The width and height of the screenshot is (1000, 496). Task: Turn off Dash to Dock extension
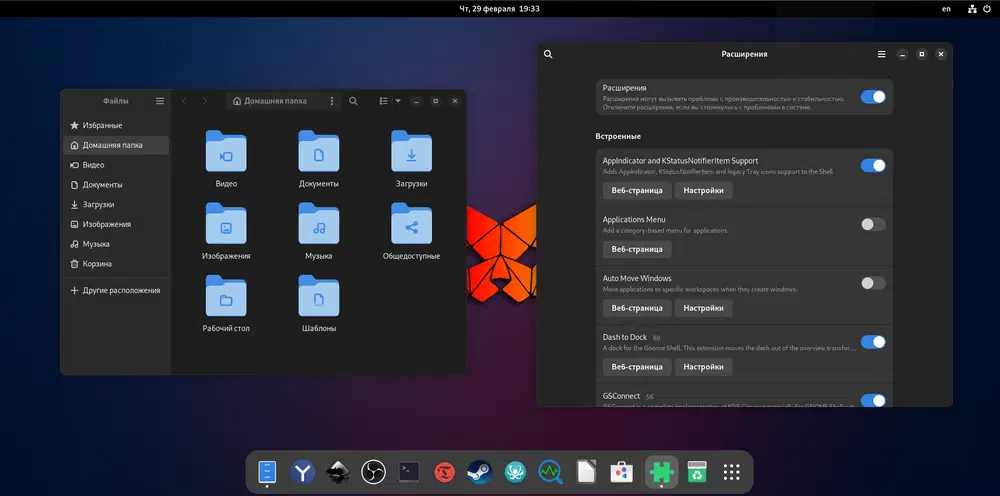872,342
